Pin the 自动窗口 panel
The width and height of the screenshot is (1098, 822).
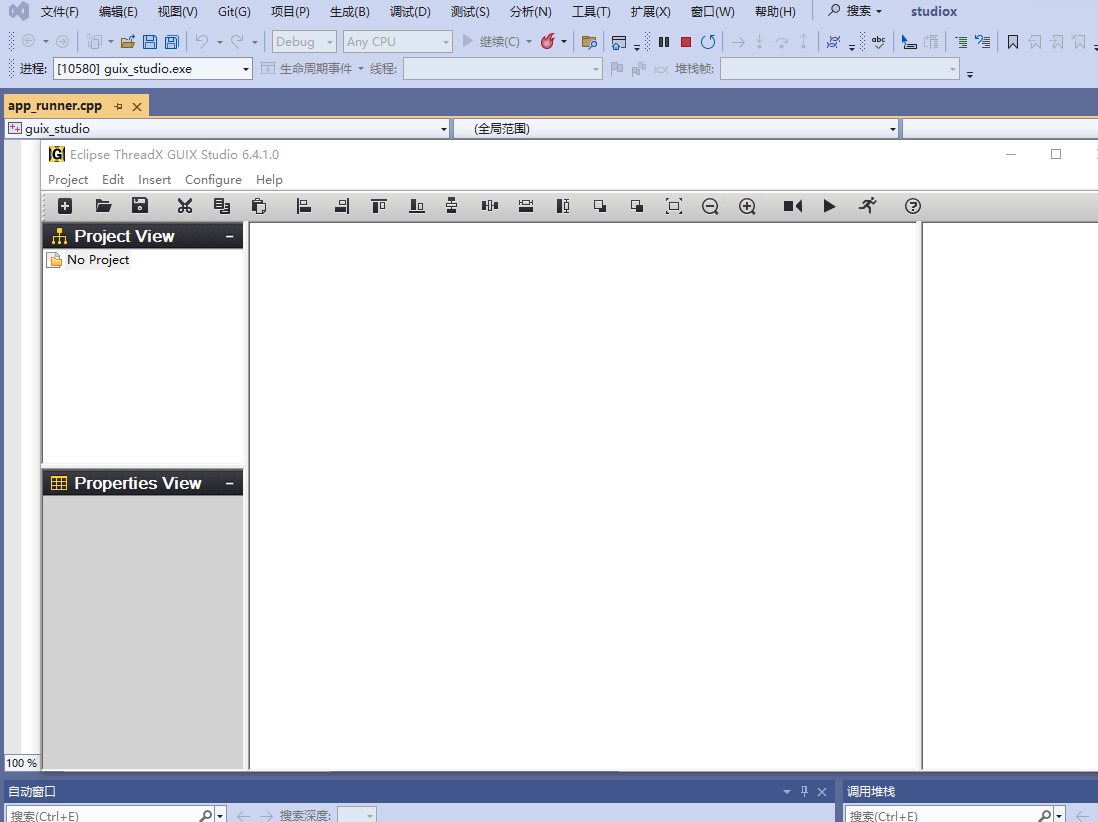804,792
